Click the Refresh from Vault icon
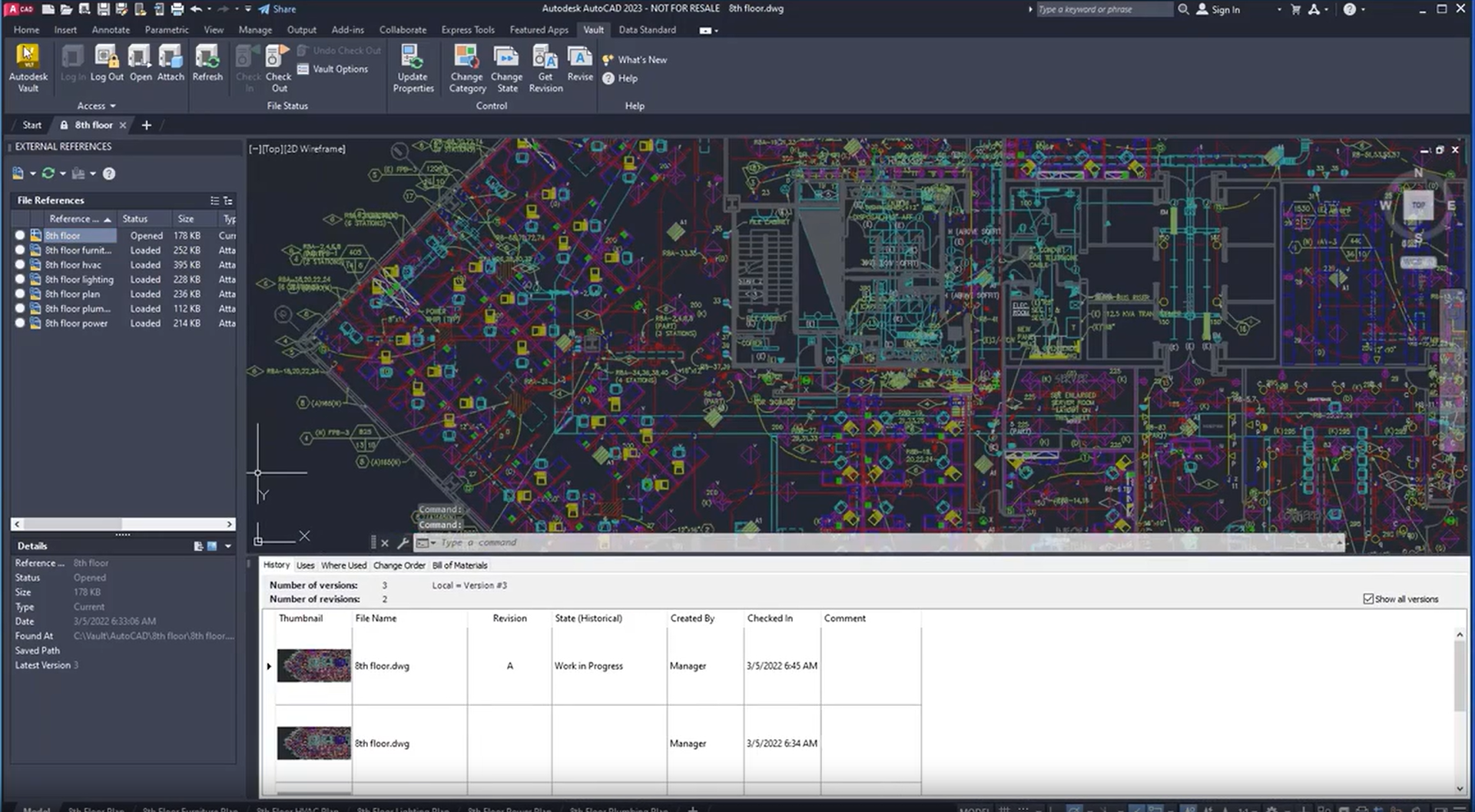1475x812 pixels. [207, 63]
